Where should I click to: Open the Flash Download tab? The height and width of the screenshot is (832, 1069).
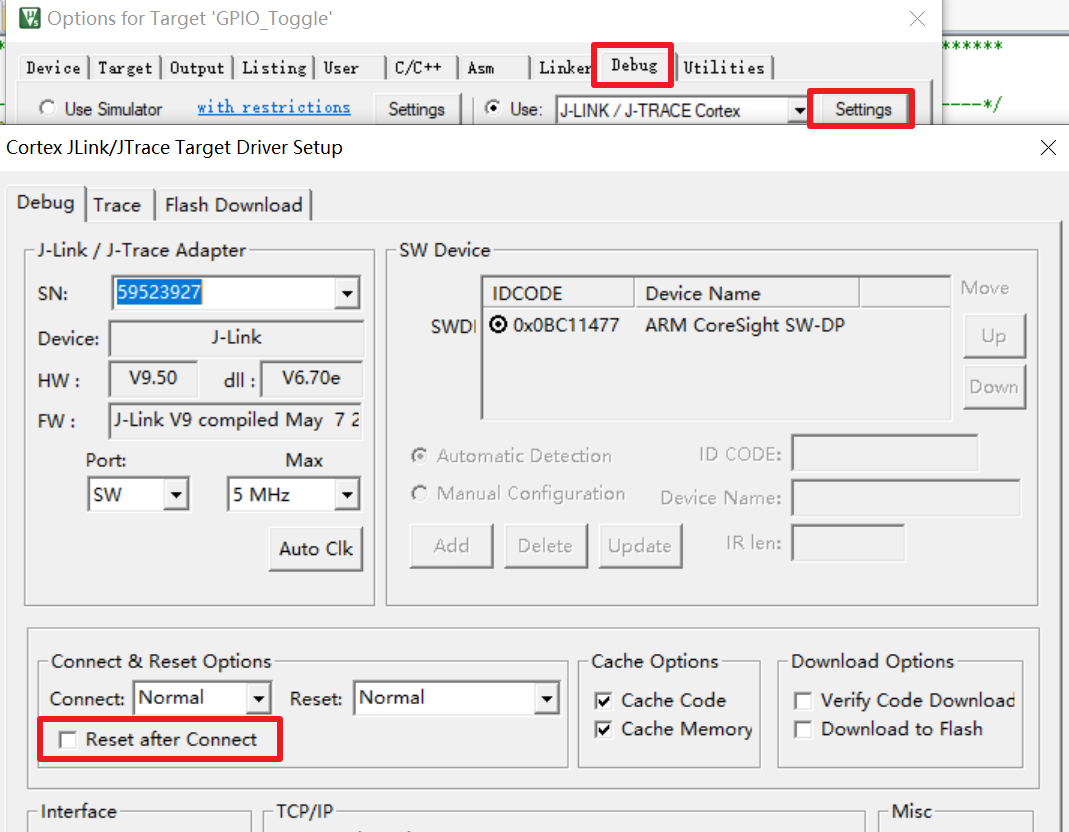(x=233, y=205)
